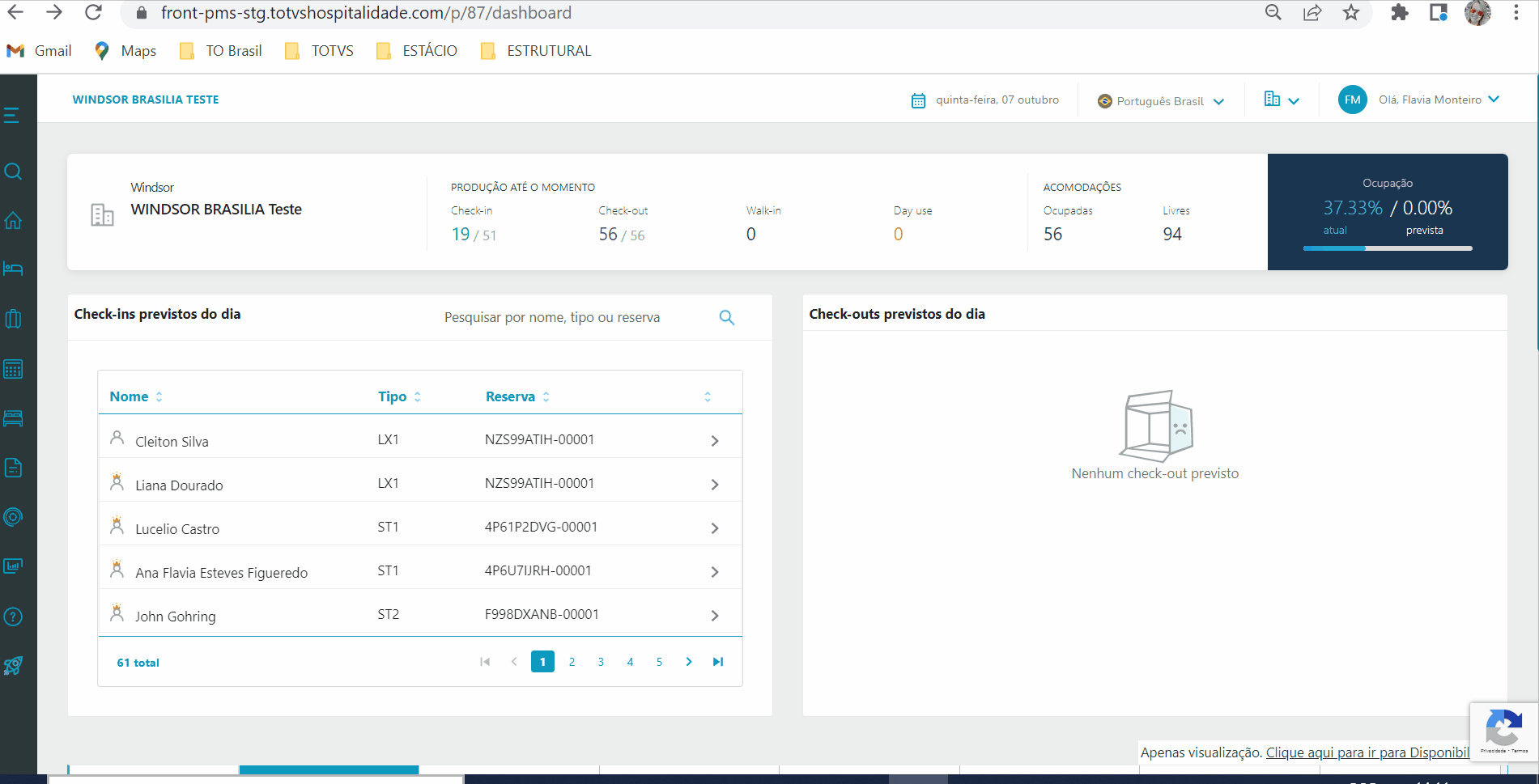Jump to the first page of check-ins

[485, 662]
